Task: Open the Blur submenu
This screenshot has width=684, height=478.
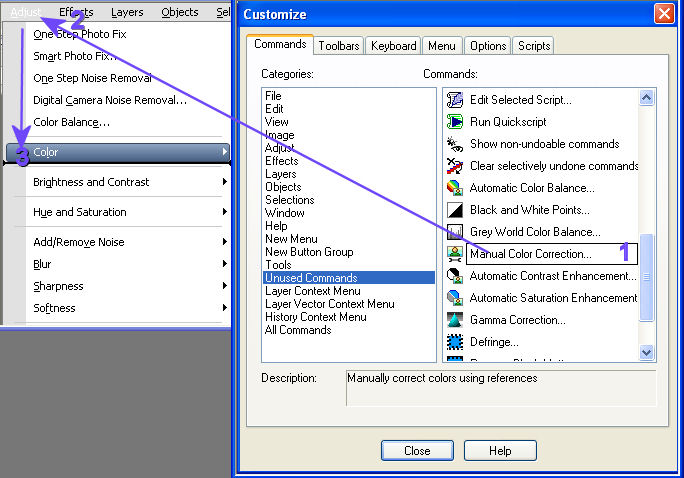Action: (x=120, y=264)
